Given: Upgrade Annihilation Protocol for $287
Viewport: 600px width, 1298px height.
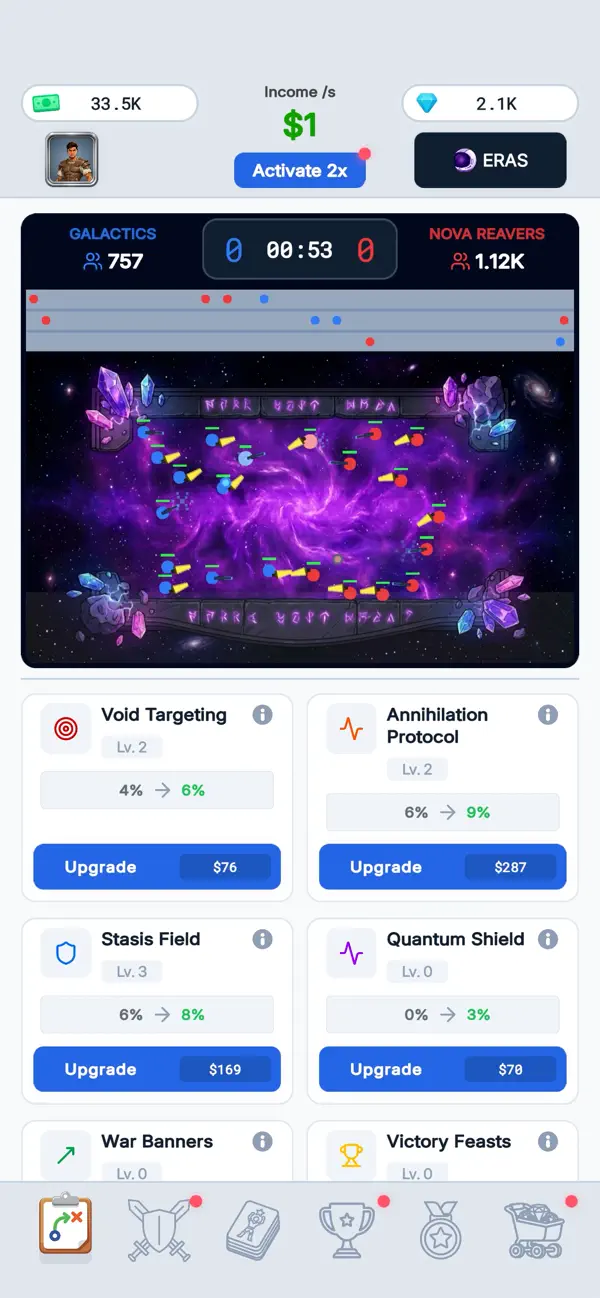Looking at the screenshot, I should click(x=443, y=867).
